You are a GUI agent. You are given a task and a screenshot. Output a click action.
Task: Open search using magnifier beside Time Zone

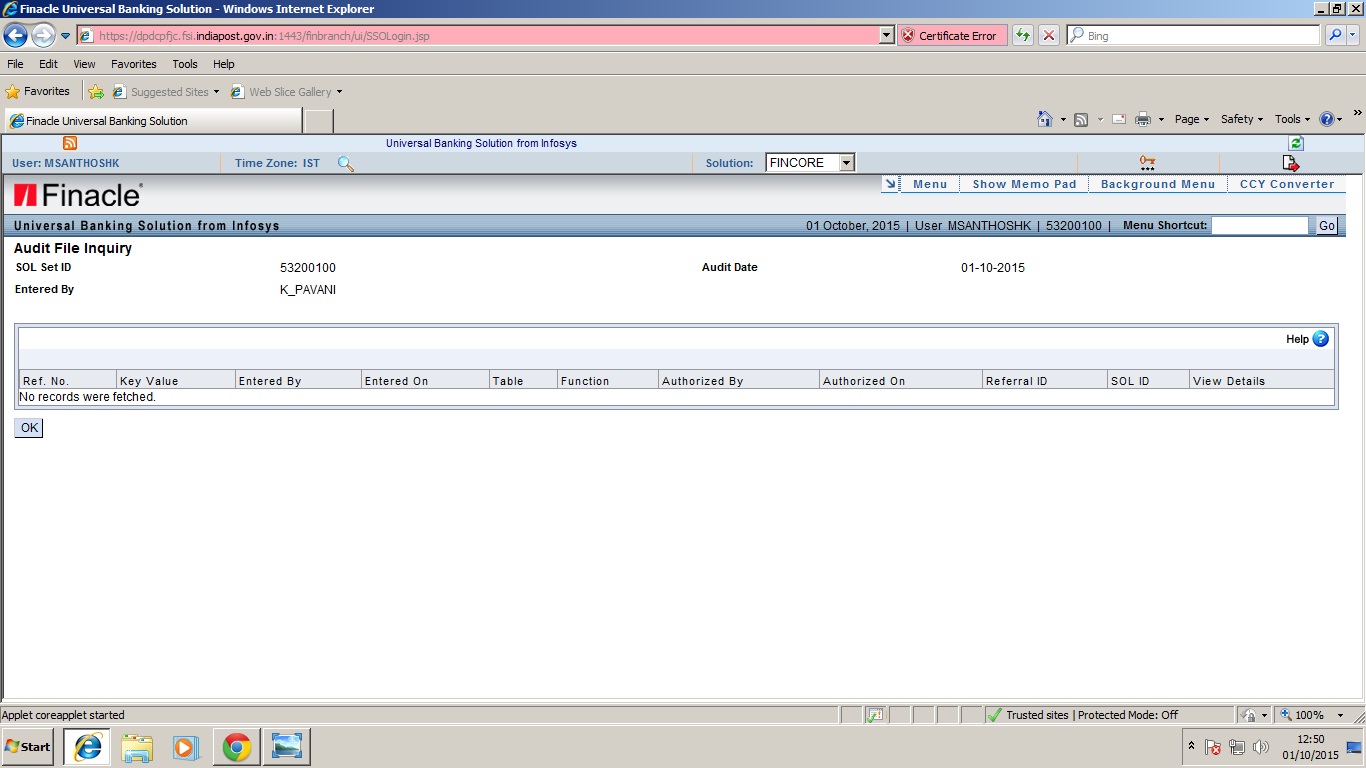345,162
